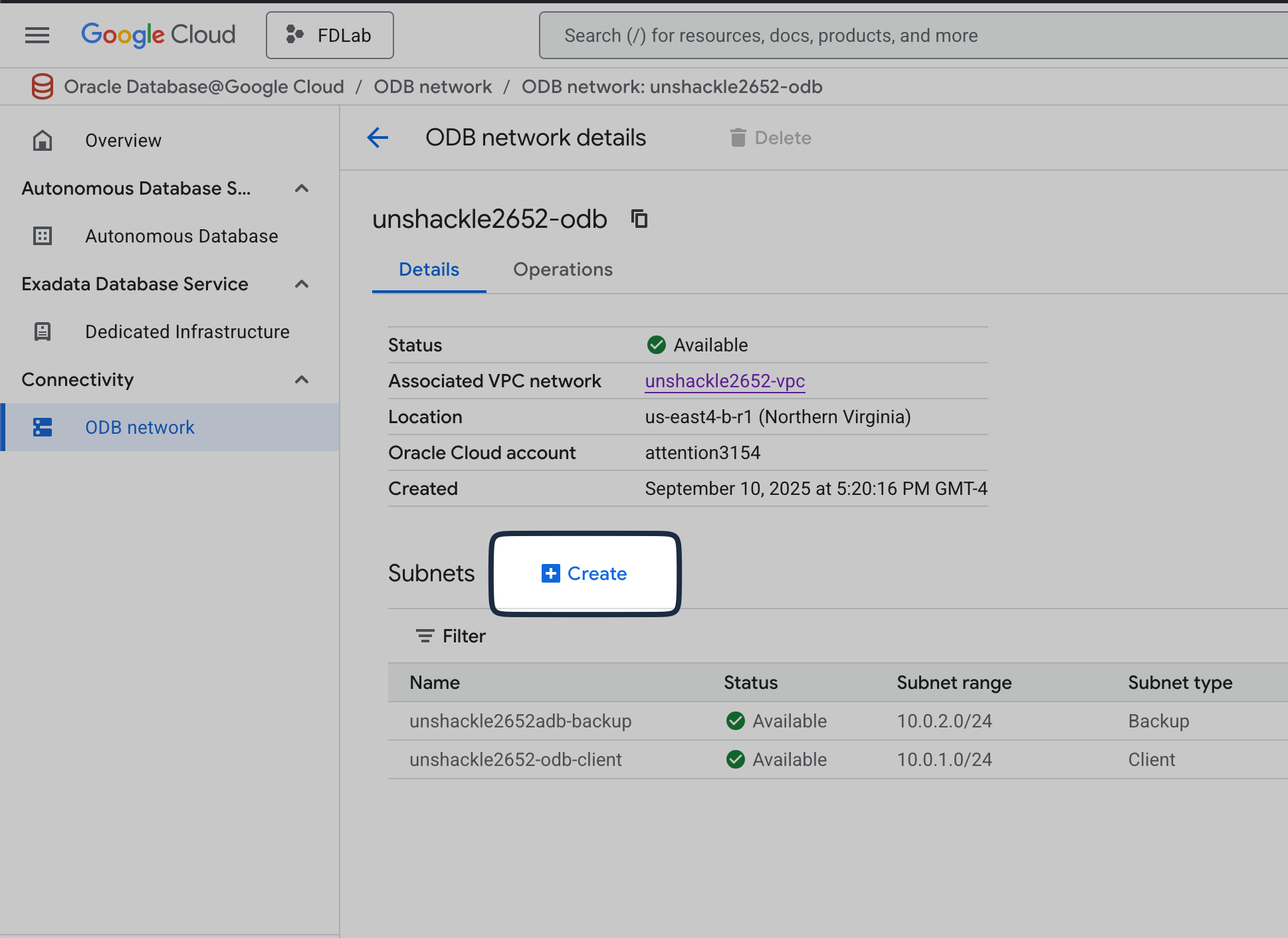This screenshot has width=1288, height=938.
Task: Click the Filter lines icon
Action: 425,636
